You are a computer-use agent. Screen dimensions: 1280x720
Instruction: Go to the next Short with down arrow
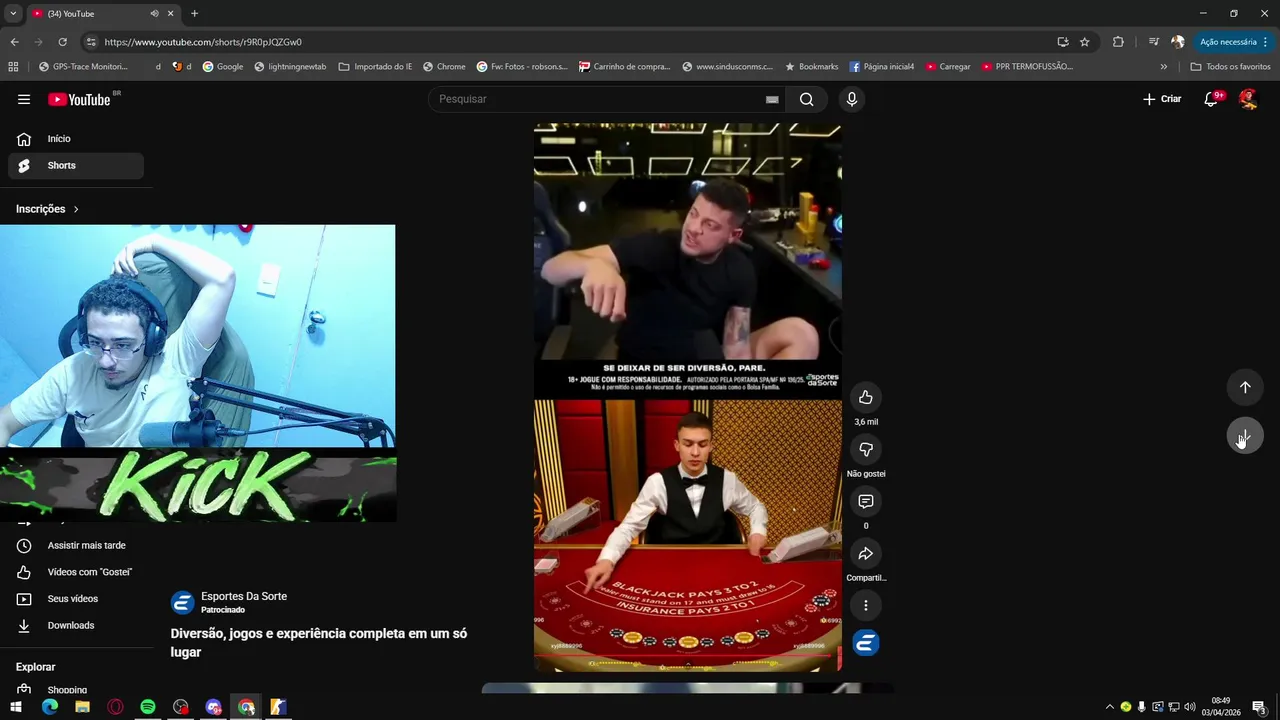click(1245, 436)
